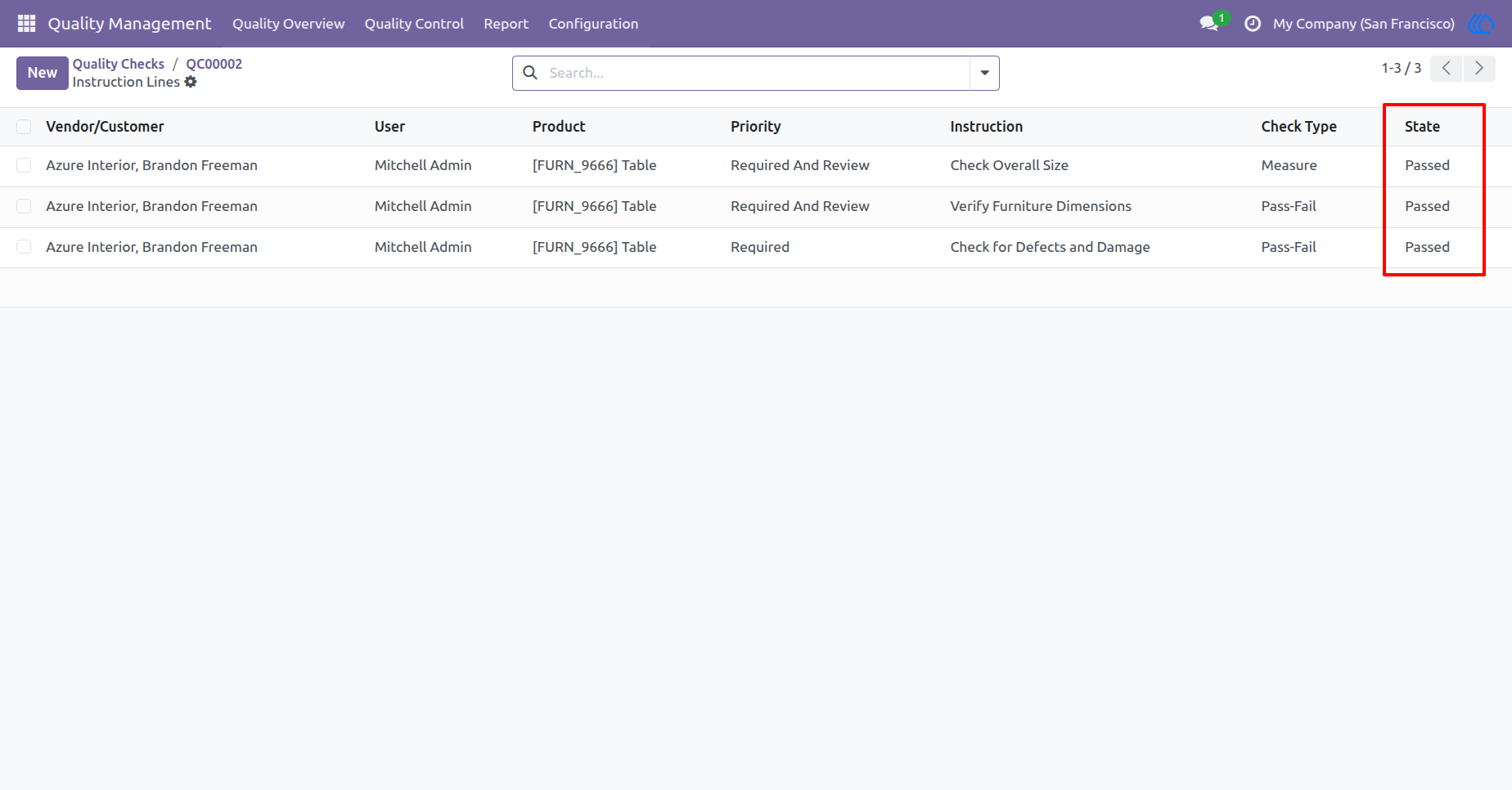Open the Quality Overview menu
Screen dimensions: 1512x790
[x=289, y=24]
